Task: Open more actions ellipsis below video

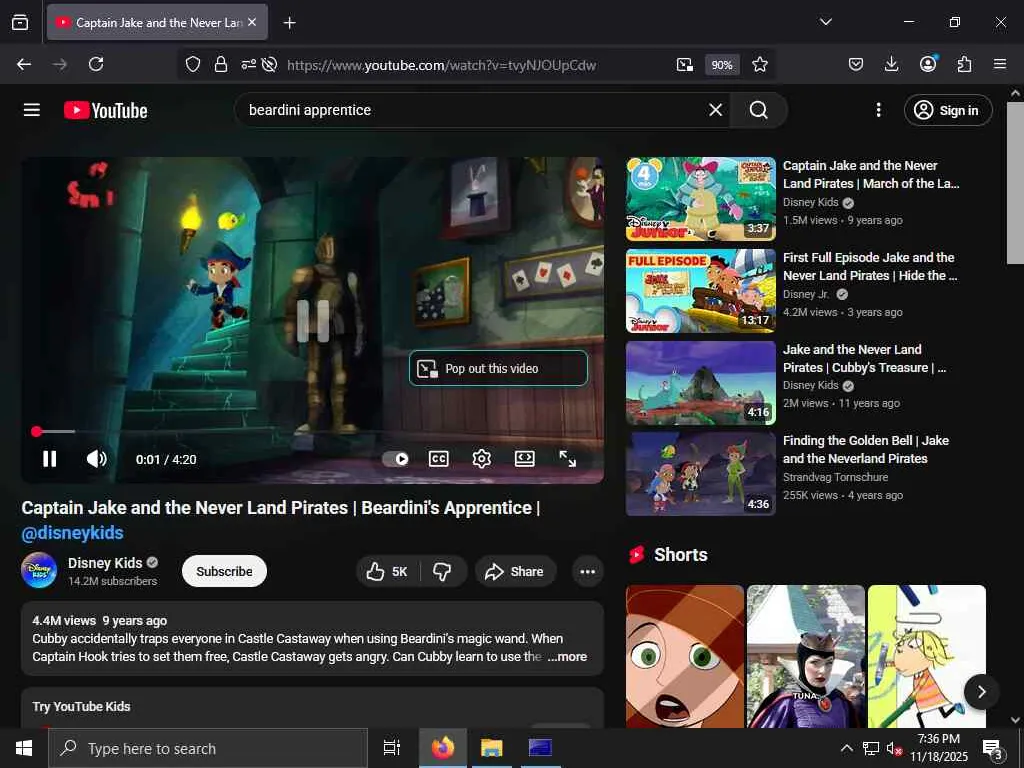Action: point(588,571)
